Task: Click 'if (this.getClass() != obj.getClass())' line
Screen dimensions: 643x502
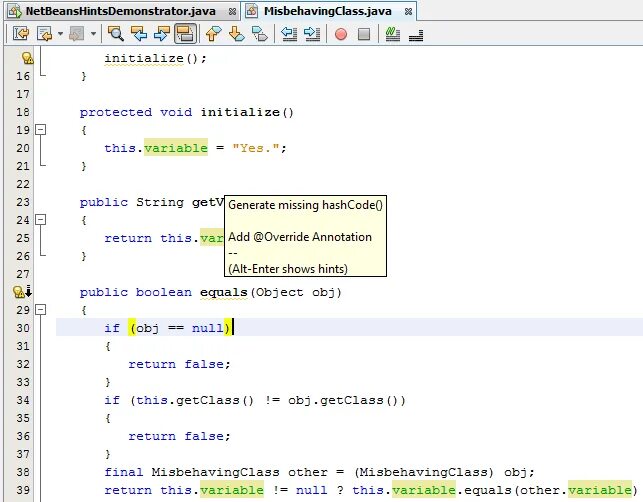Action: pos(255,400)
